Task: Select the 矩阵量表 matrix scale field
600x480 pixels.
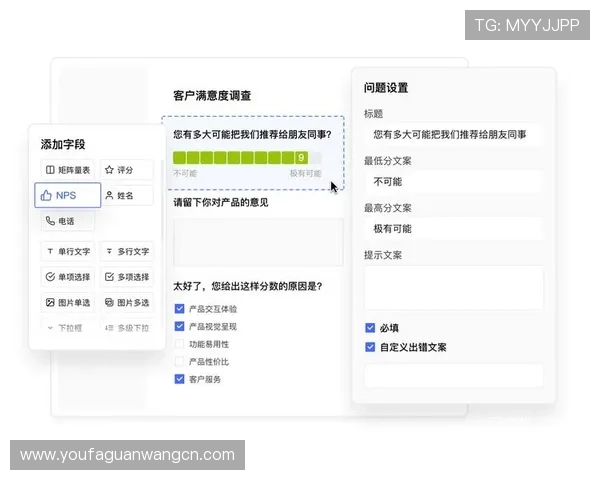Action: [x=68, y=170]
